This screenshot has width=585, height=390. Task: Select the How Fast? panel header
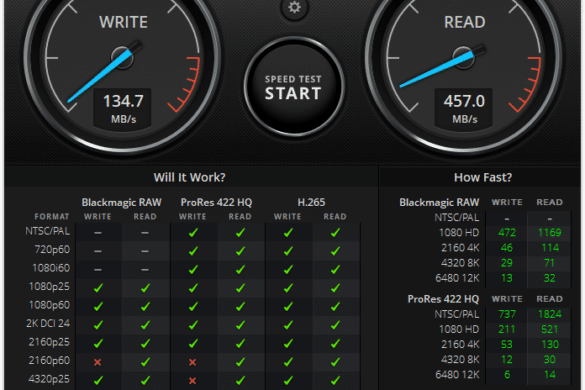pos(483,177)
